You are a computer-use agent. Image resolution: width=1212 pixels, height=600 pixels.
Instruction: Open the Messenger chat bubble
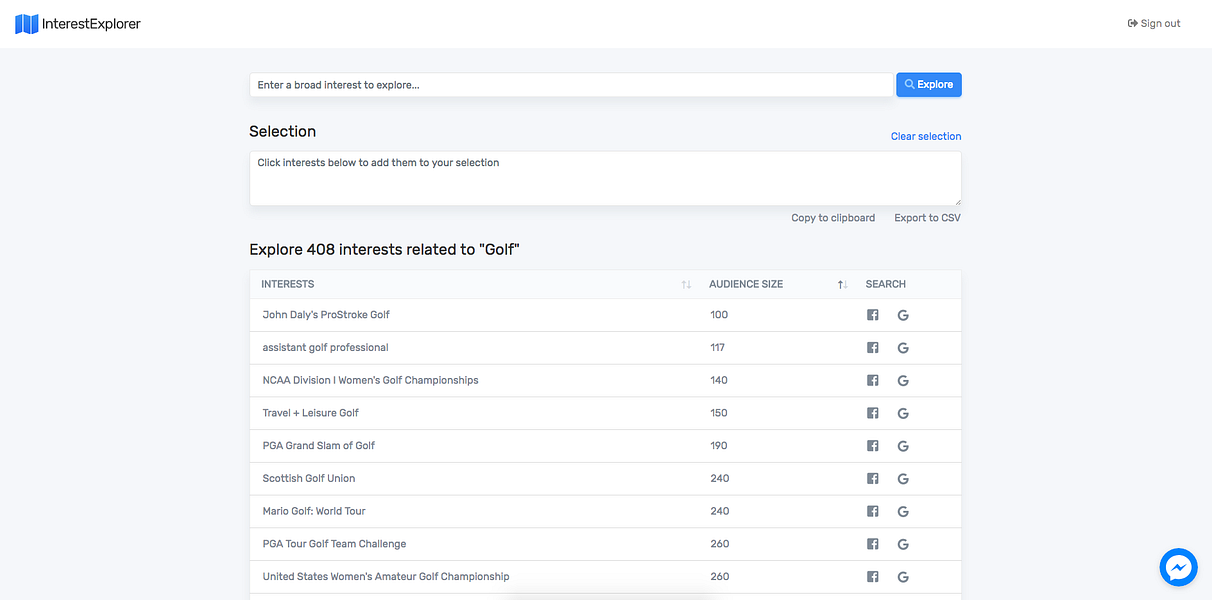pyautogui.click(x=1179, y=567)
